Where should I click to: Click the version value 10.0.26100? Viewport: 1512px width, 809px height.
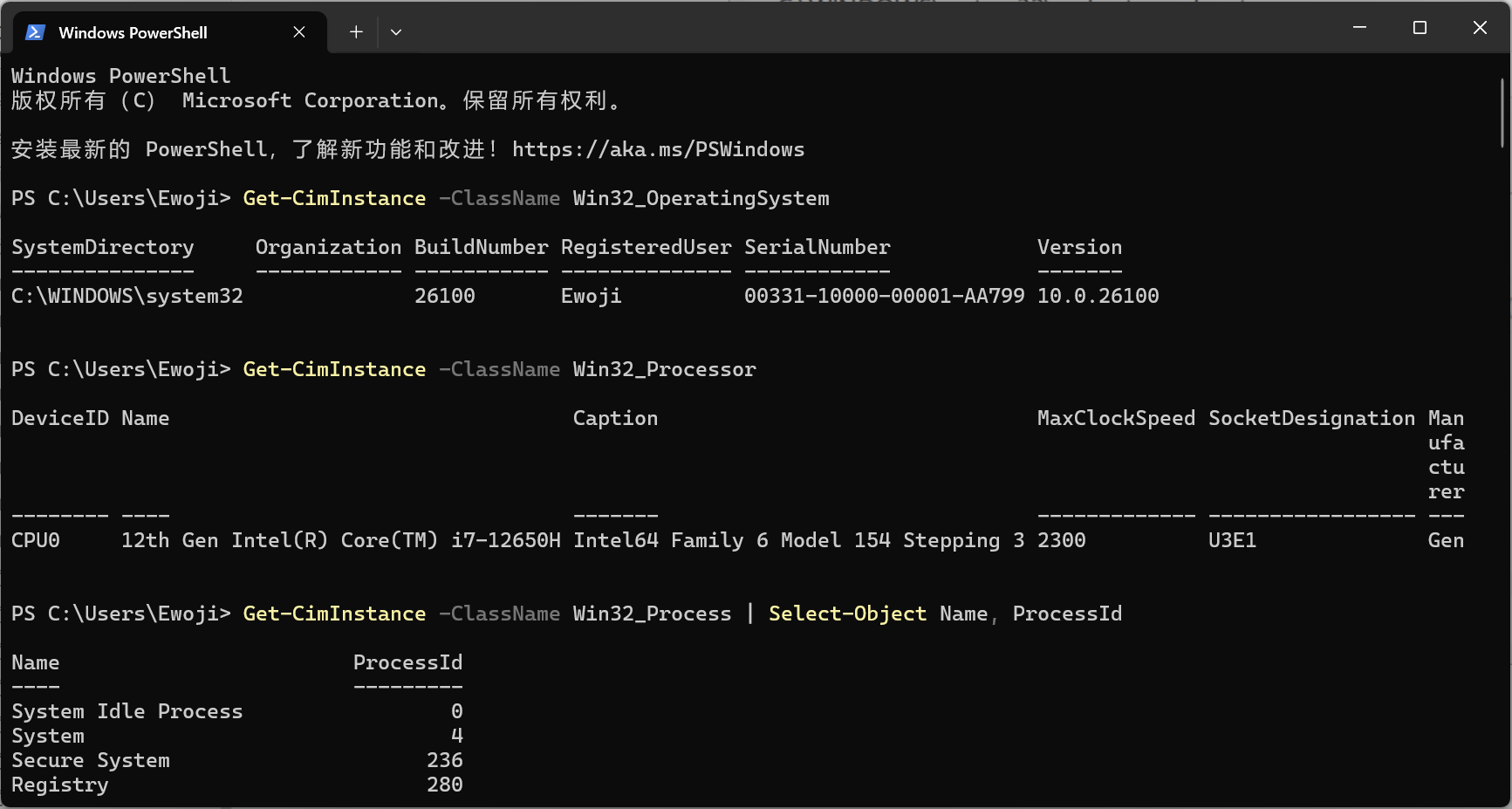1098,296
